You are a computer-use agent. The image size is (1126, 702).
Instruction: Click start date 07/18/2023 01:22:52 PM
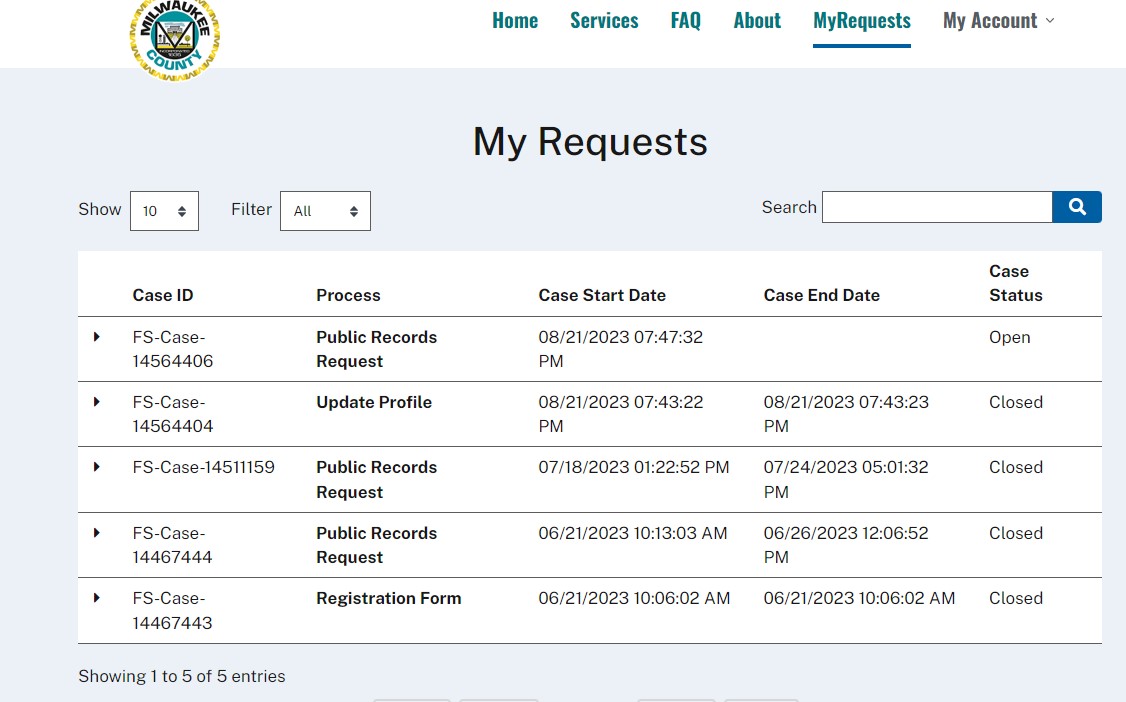pyautogui.click(x=633, y=467)
